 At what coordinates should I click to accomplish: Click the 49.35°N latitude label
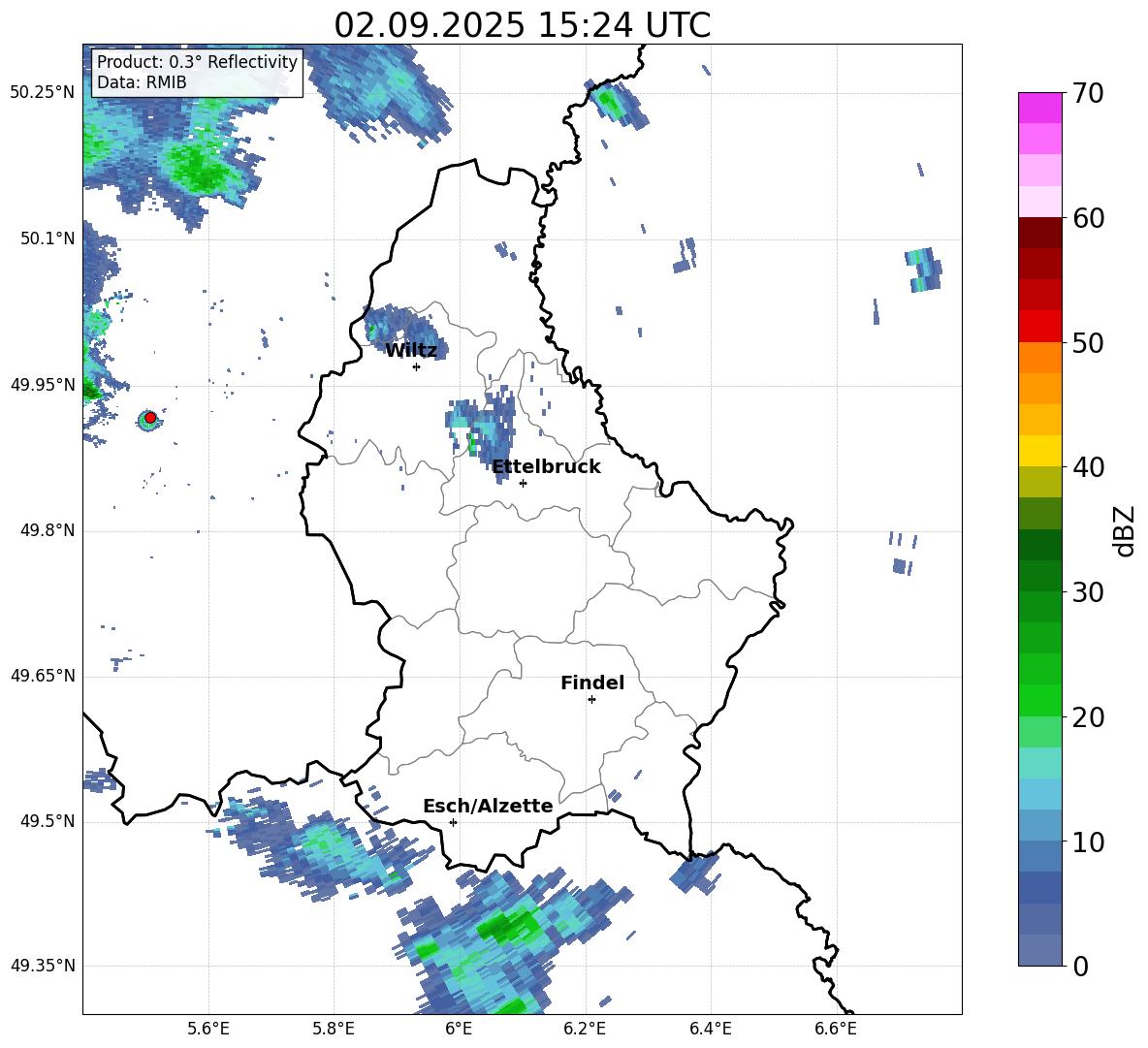click(x=43, y=966)
